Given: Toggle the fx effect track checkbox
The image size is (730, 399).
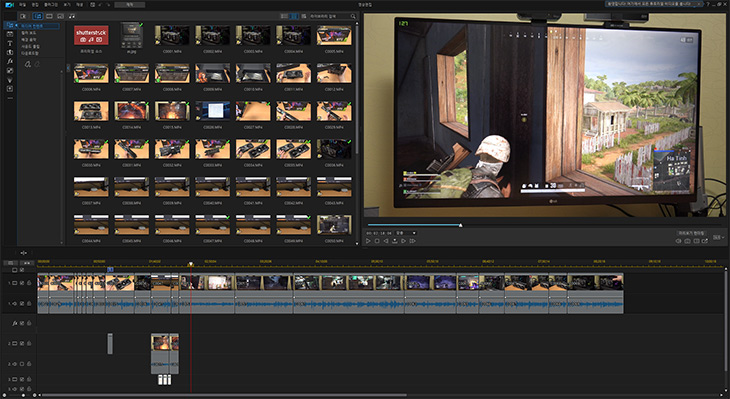Looking at the screenshot, I should (22, 323).
